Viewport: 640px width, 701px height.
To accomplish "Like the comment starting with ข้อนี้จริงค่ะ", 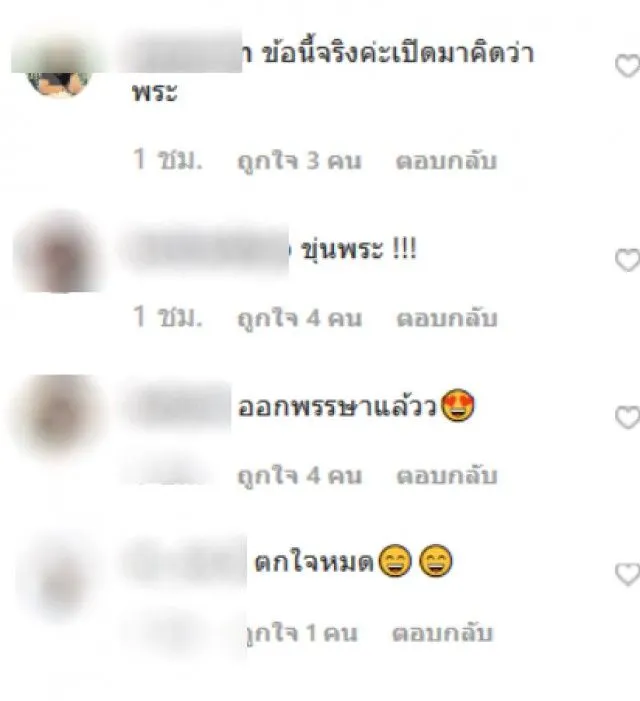I will [627, 66].
